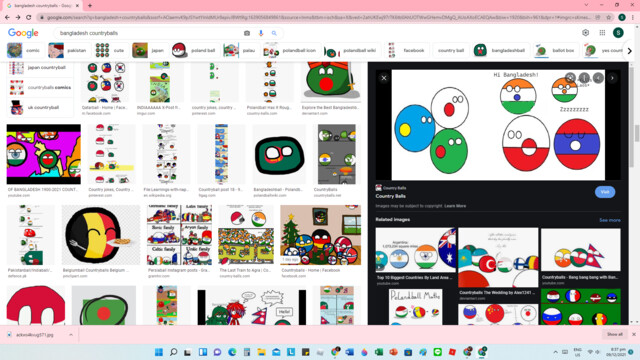
Task: Open Google apps grid icon
Action: coord(602,33)
